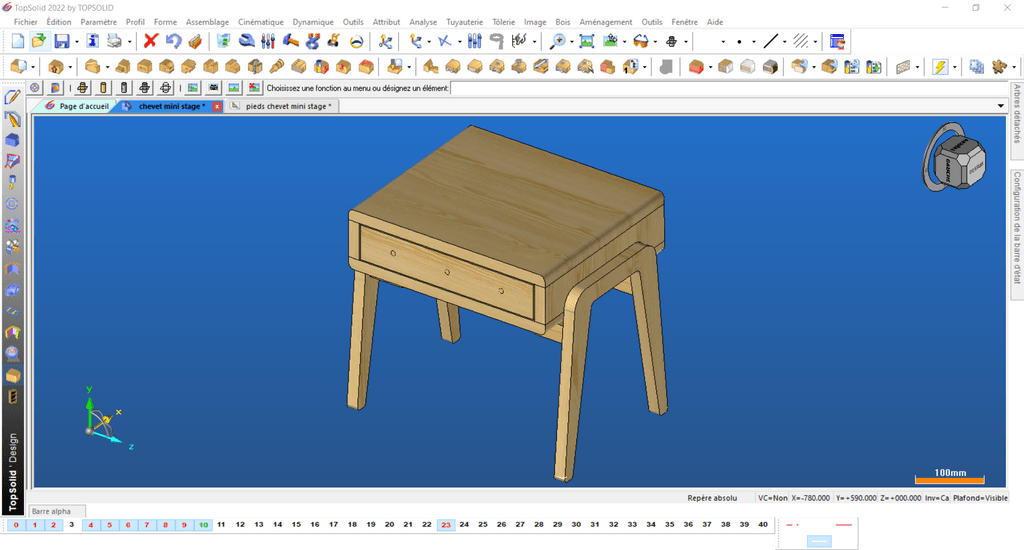This screenshot has width=1024, height=550.
Task: Click the blue information icon in the toolbar
Action: [x=93, y=41]
